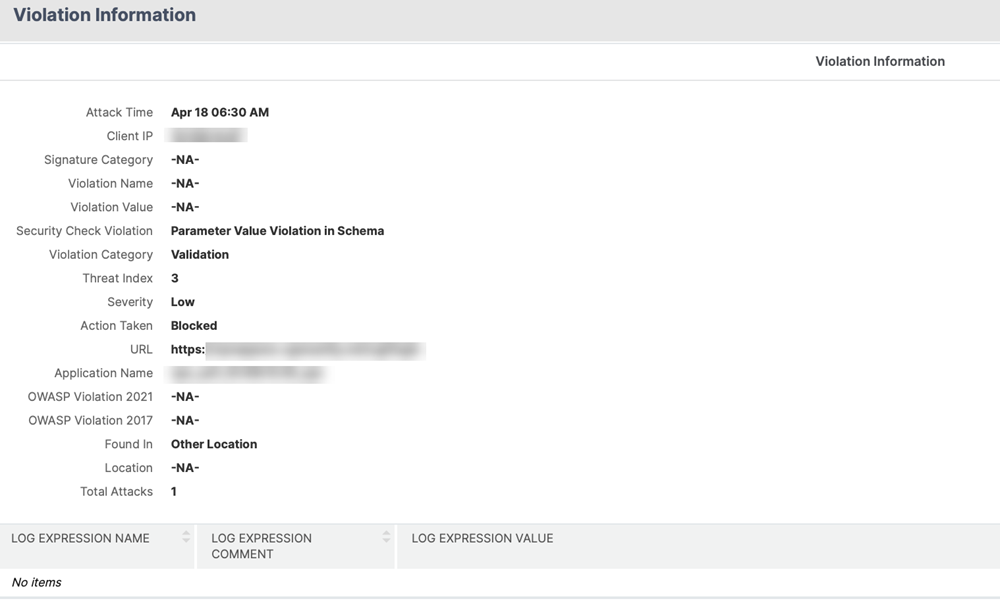Click the 'Violation Category' field label
Viewport: 1000px width, 605px height.
101,254
